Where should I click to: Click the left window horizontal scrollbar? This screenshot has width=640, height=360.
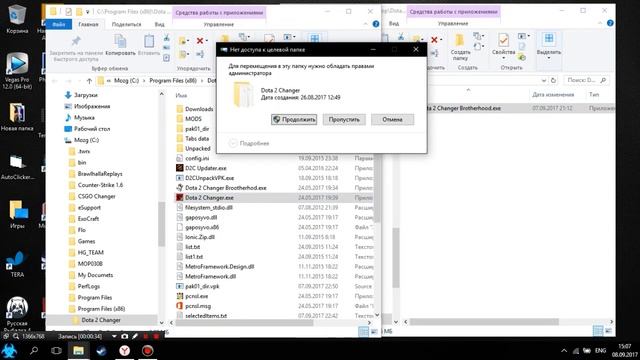(x=244, y=322)
